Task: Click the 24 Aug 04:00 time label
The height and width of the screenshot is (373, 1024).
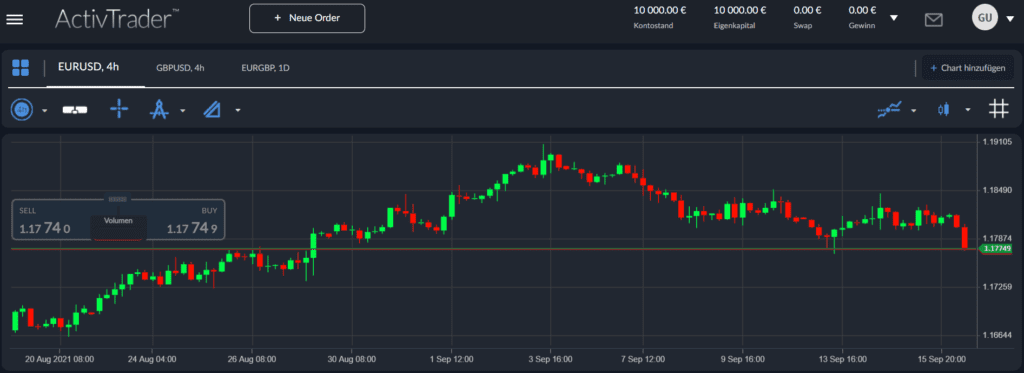Action: [152, 359]
